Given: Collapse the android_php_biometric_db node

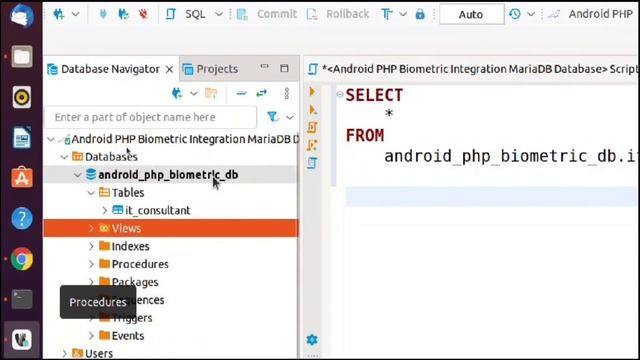Looking at the screenshot, I should point(78,175).
